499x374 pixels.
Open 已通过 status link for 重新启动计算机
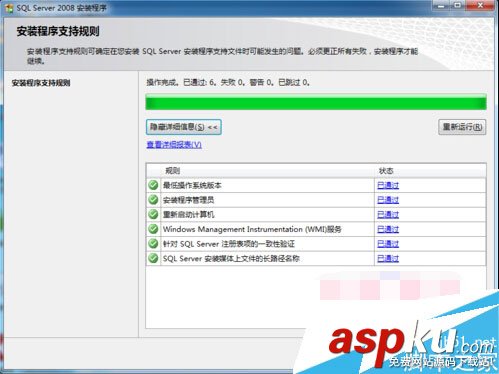[388, 215]
